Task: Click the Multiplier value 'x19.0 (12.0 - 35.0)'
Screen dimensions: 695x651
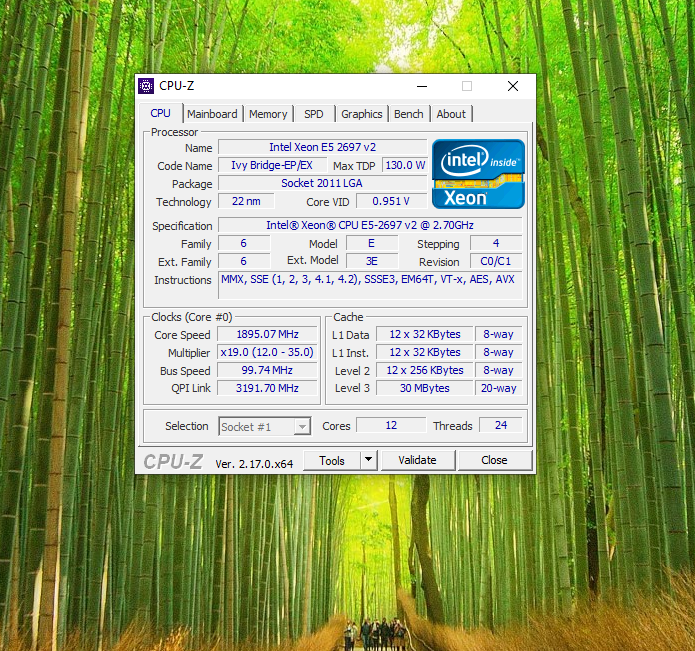Action: (267, 352)
